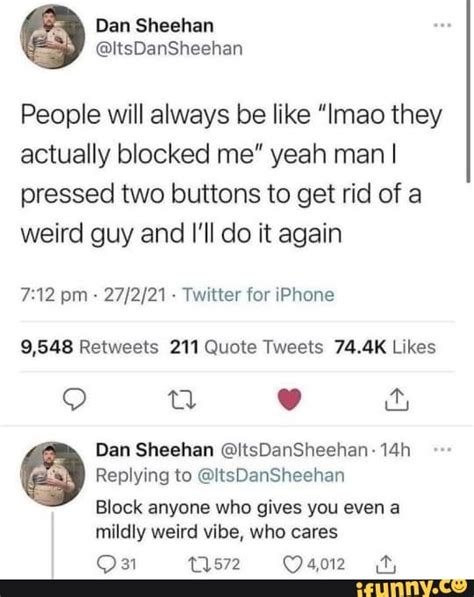Retweet the reply with 572 retweets

tap(214, 564)
